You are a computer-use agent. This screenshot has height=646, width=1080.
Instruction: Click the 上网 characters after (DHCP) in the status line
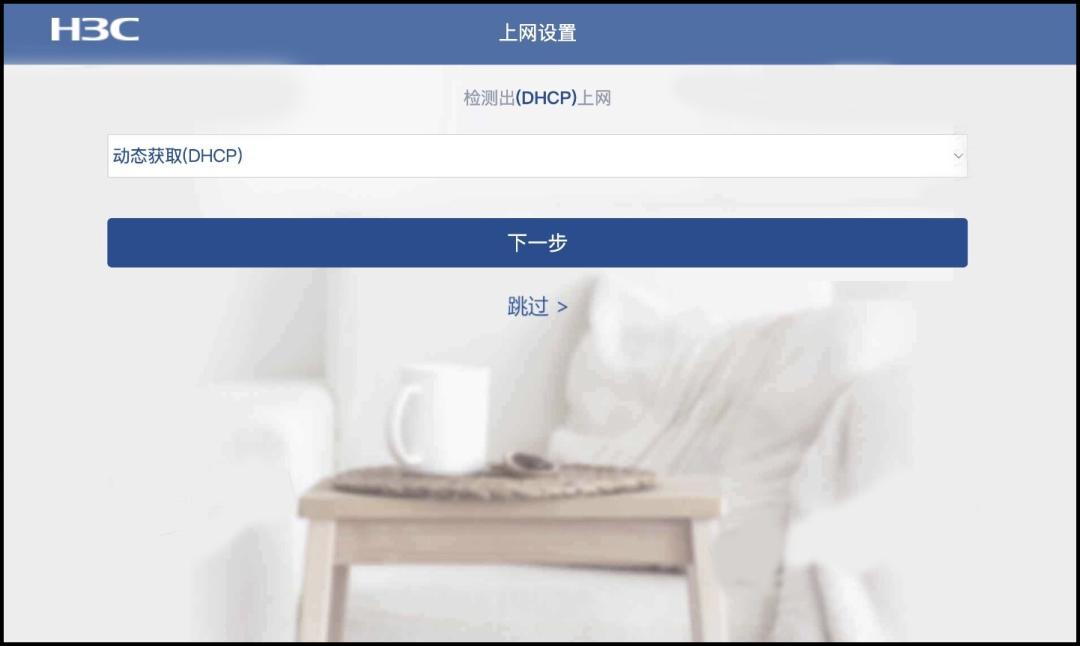pos(594,98)
